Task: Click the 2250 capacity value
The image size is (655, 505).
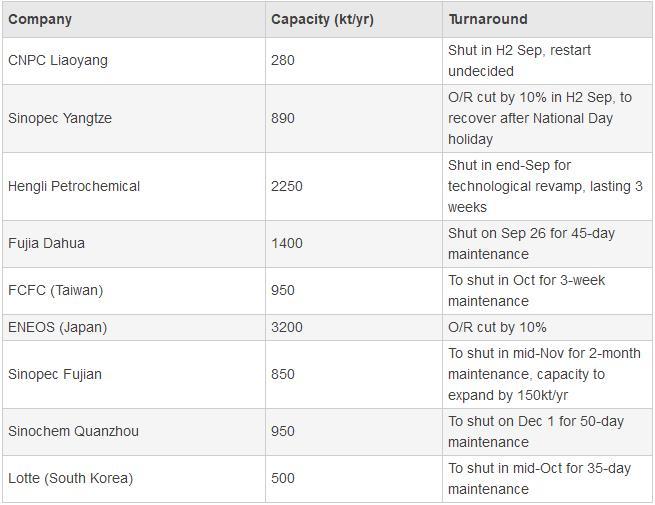Action: (x=287, y=186)
